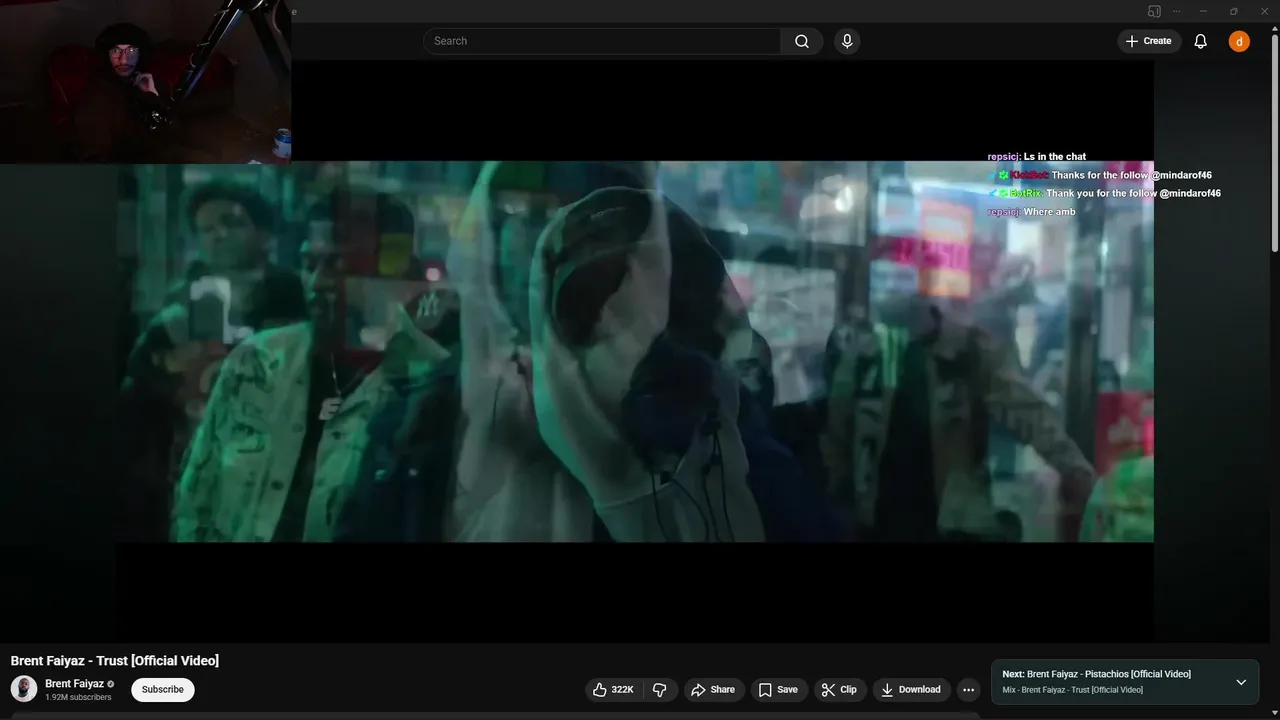
Task: Click the 1.92M subscribers text
Action: coord(78,697)
